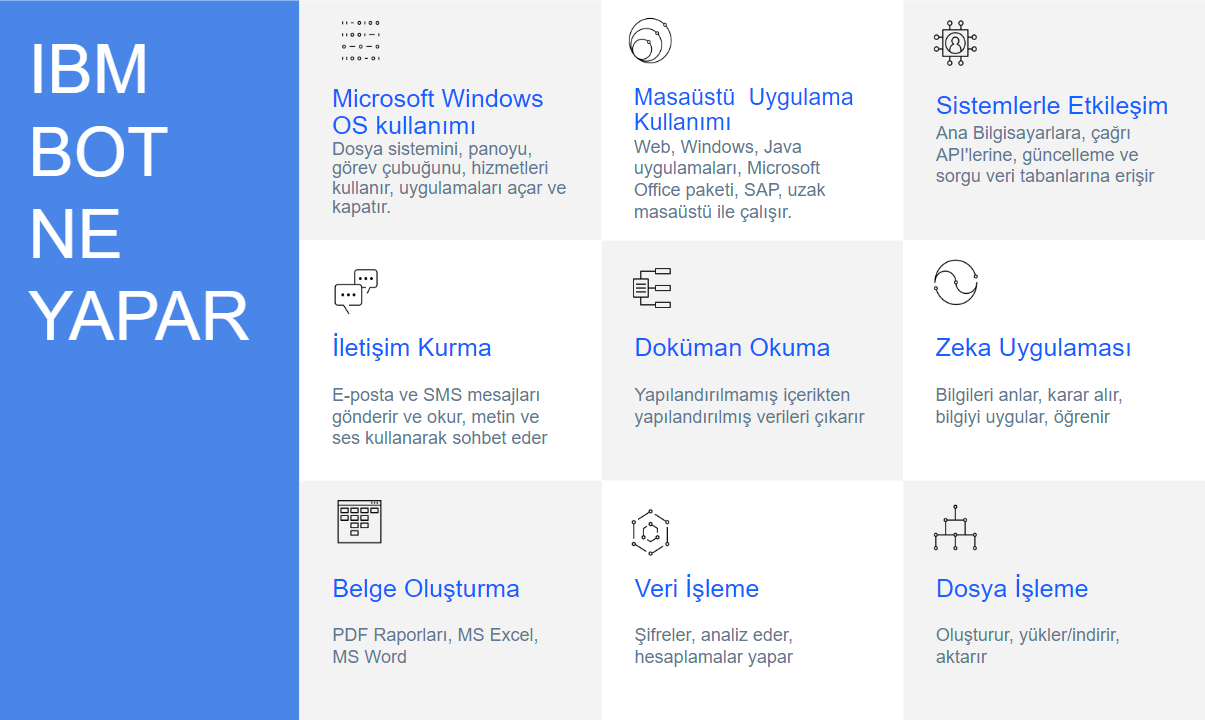This screenshot has height=720, width=1205.
Task: Click the hierarchy tree icon above Dosya İşleme
Action: [955, 529]
